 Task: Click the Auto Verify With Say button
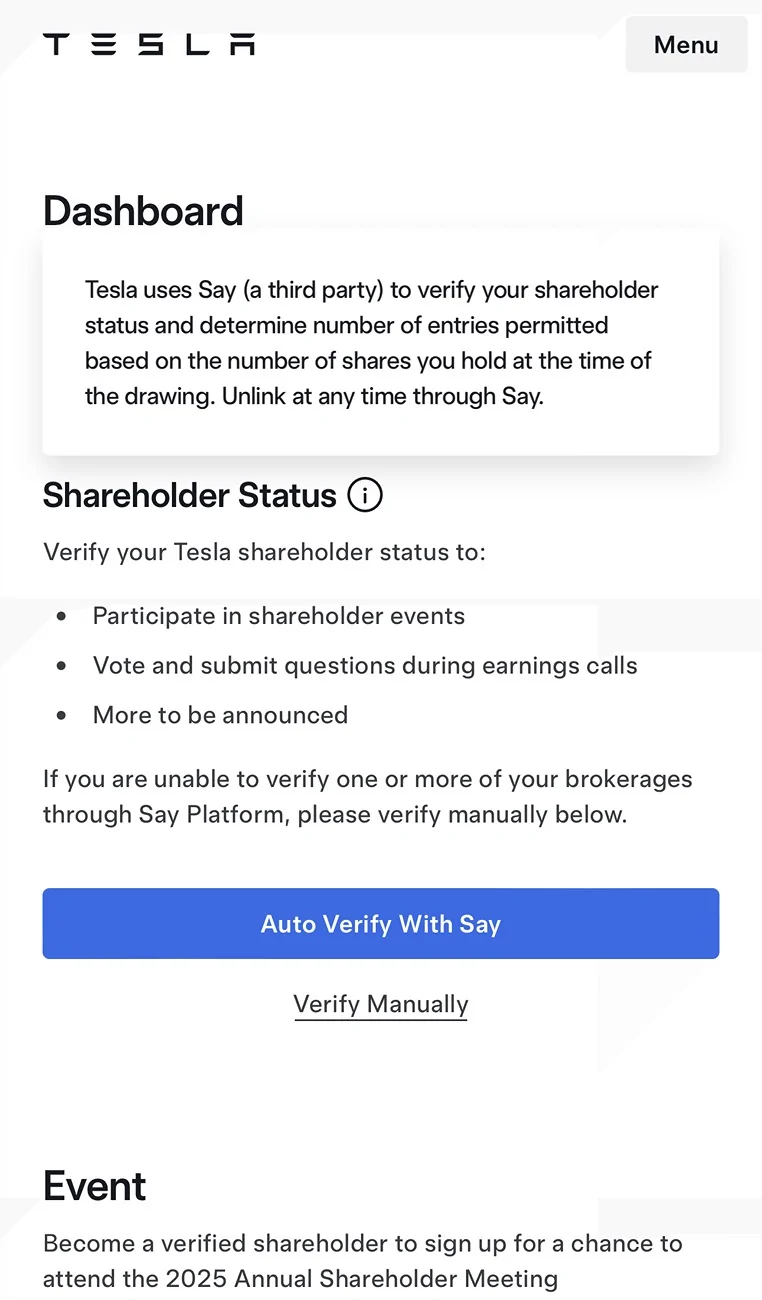click(x=381, y=924)
